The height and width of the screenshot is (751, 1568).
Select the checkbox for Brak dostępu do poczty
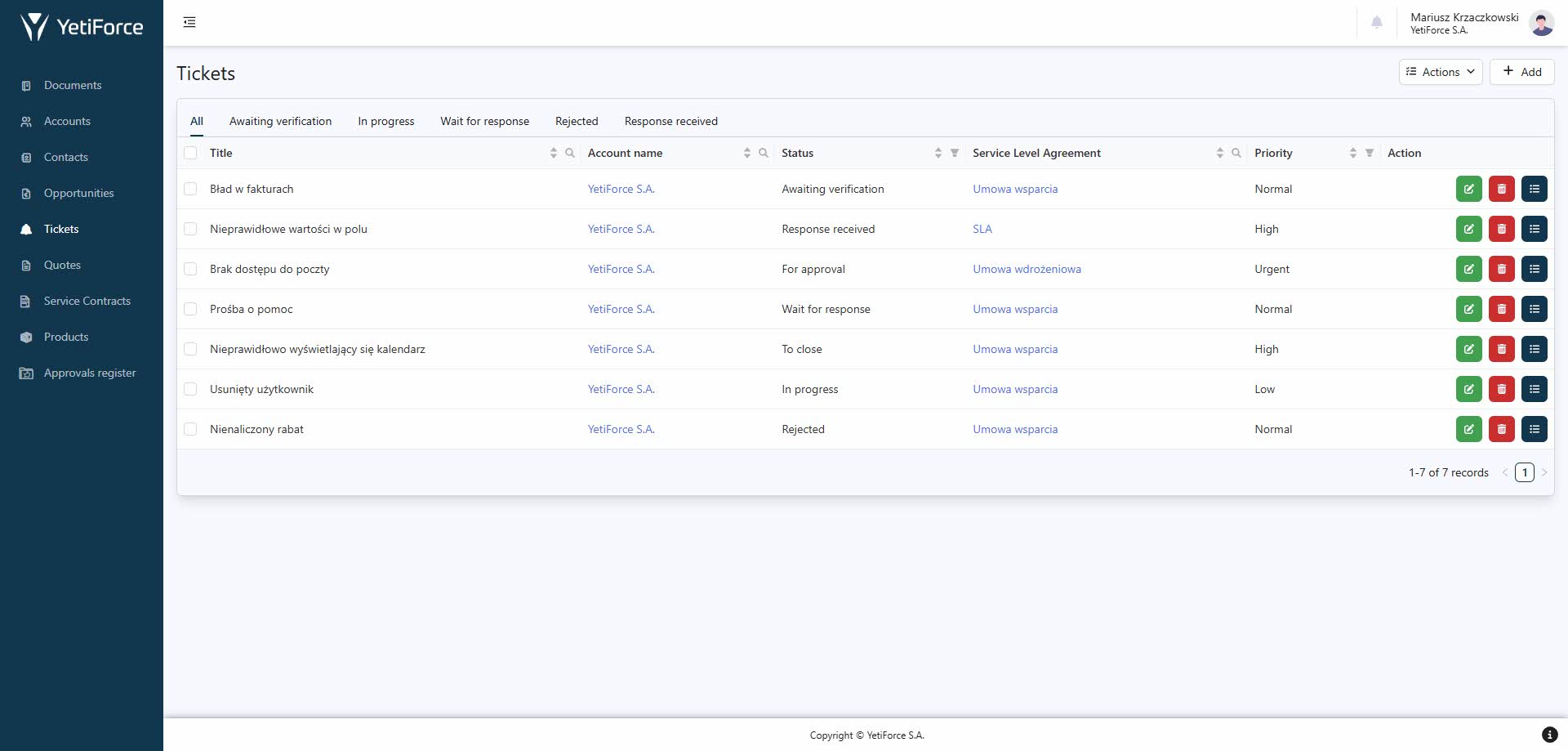tap(190, 269)
